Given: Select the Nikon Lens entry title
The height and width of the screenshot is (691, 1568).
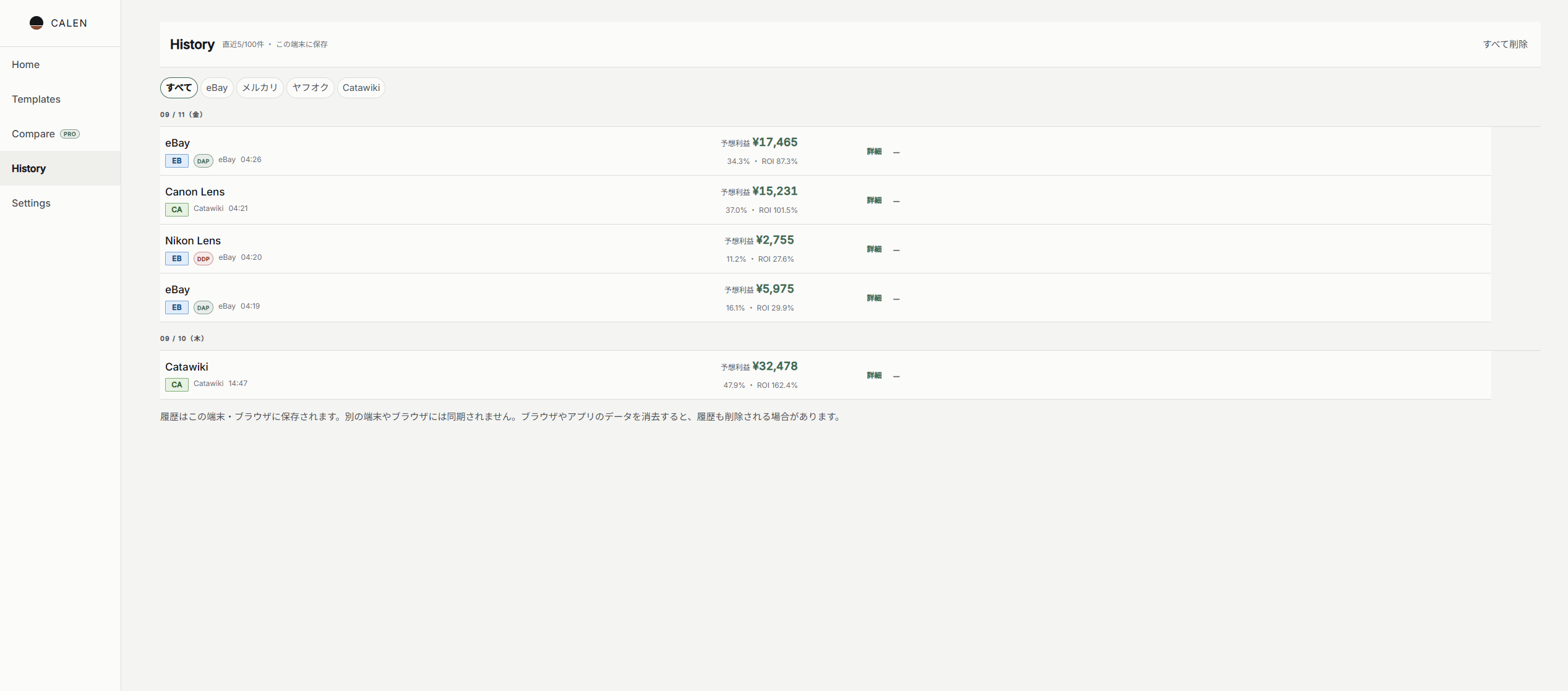Looking at the screenshot, I should 193,241.
